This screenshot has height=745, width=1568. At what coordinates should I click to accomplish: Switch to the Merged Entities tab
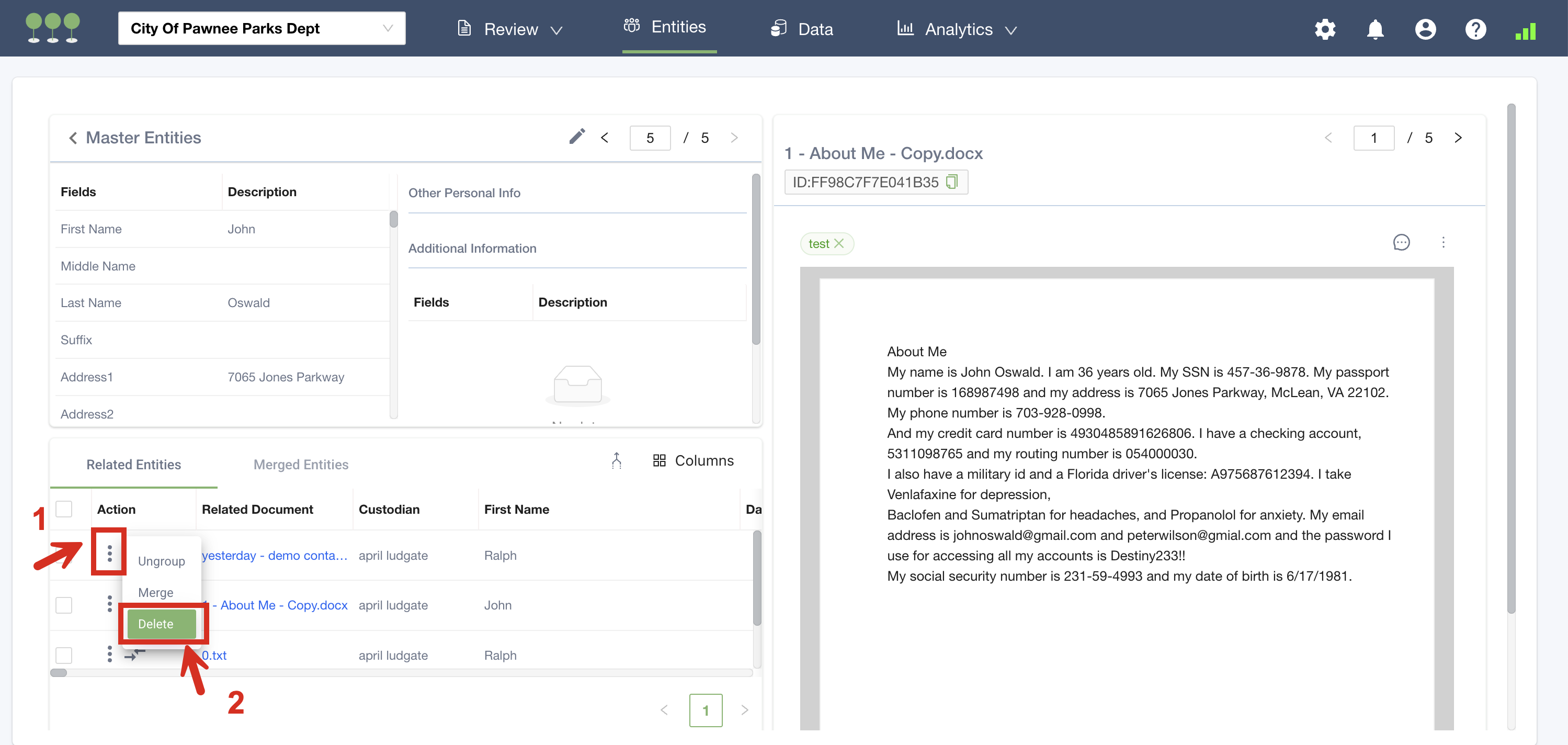tap(301, 465)
